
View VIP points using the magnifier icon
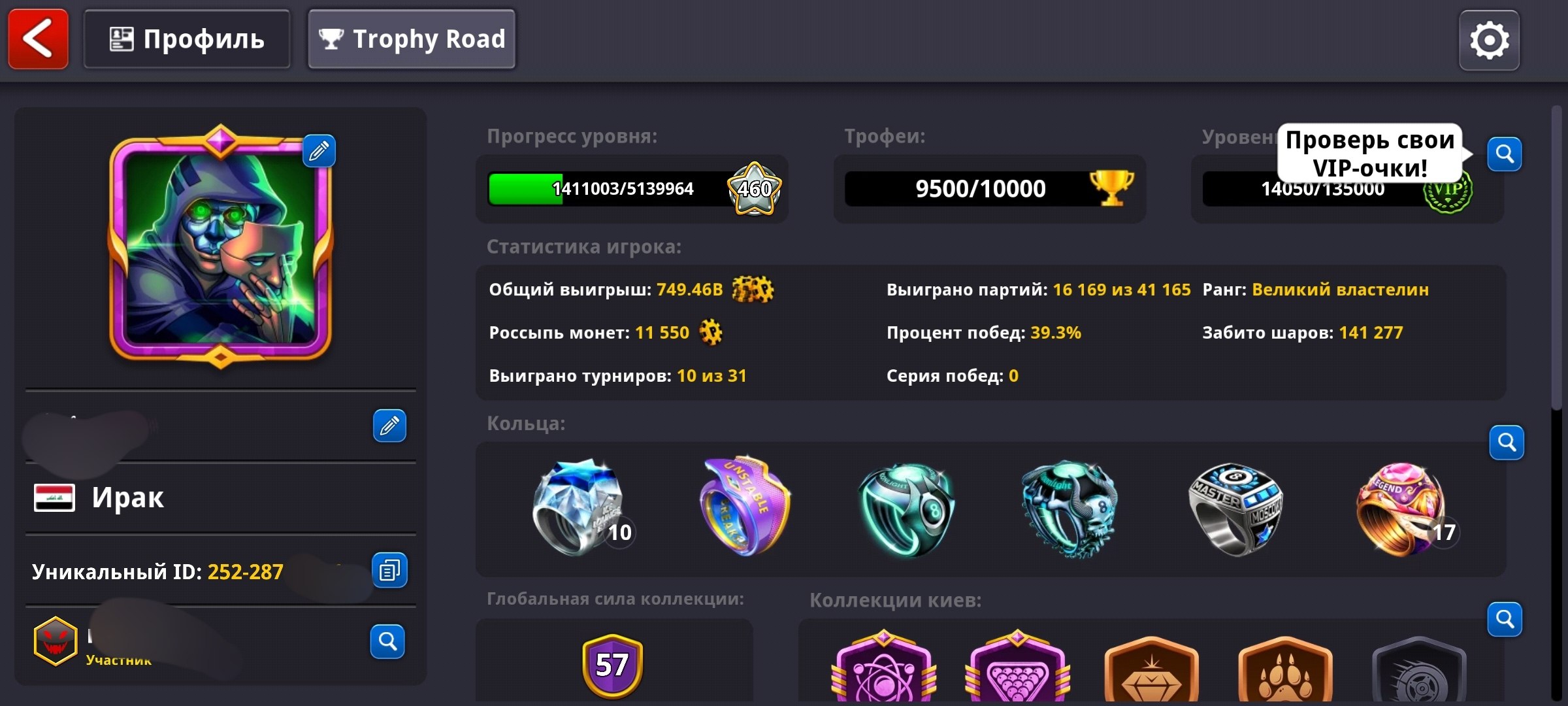tap(1505, 154)
